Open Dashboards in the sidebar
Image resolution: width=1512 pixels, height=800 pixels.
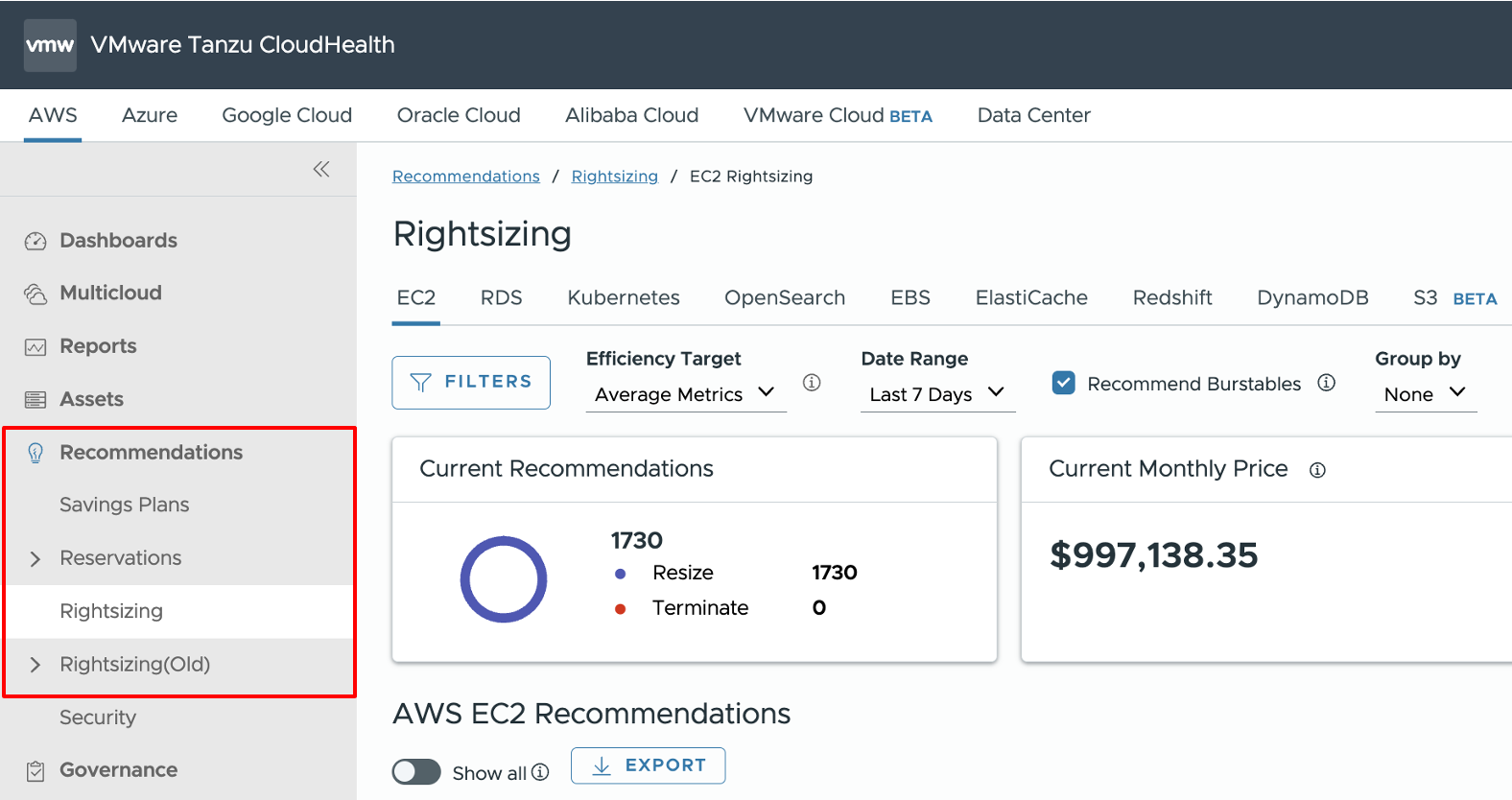coord(118,241)
